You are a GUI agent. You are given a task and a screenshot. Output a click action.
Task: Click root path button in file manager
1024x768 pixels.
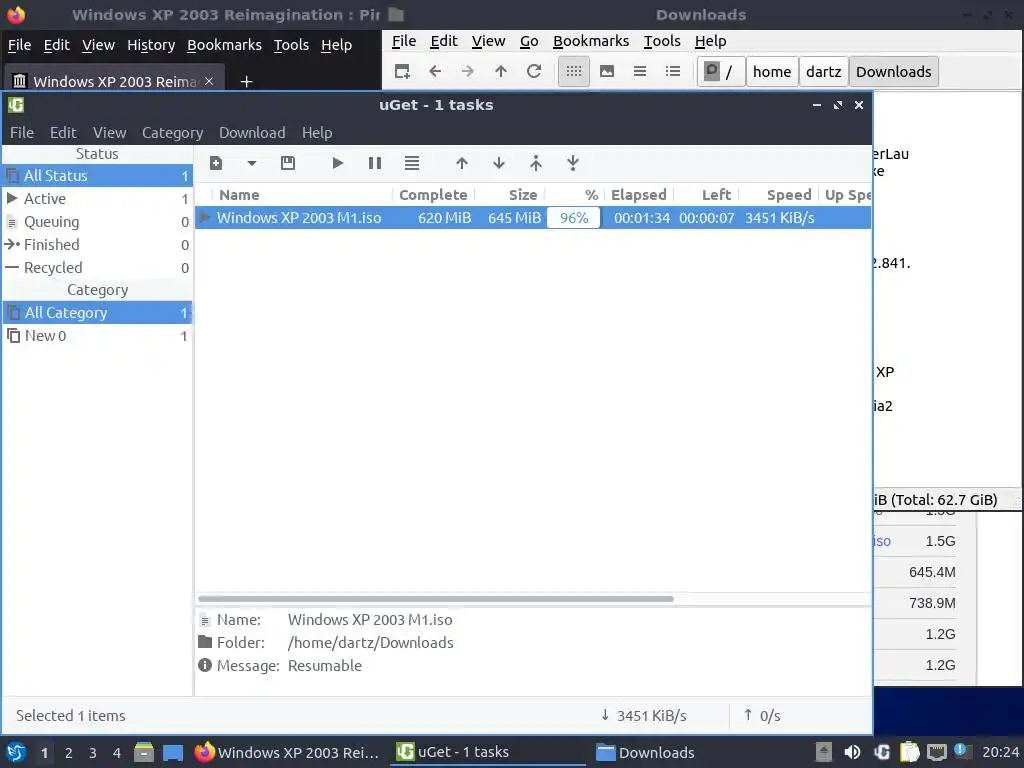721,71
